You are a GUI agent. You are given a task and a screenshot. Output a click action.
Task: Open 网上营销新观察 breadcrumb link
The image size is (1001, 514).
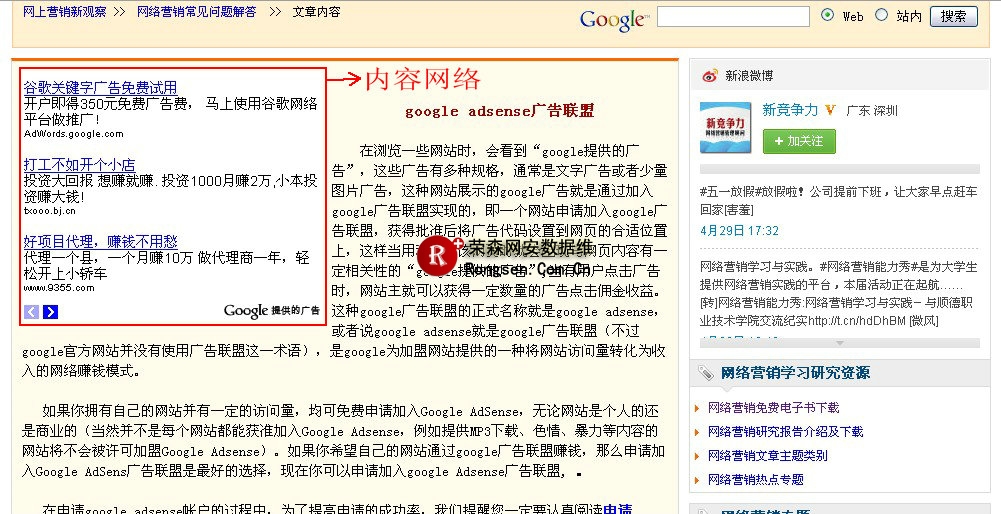(64, 12)
